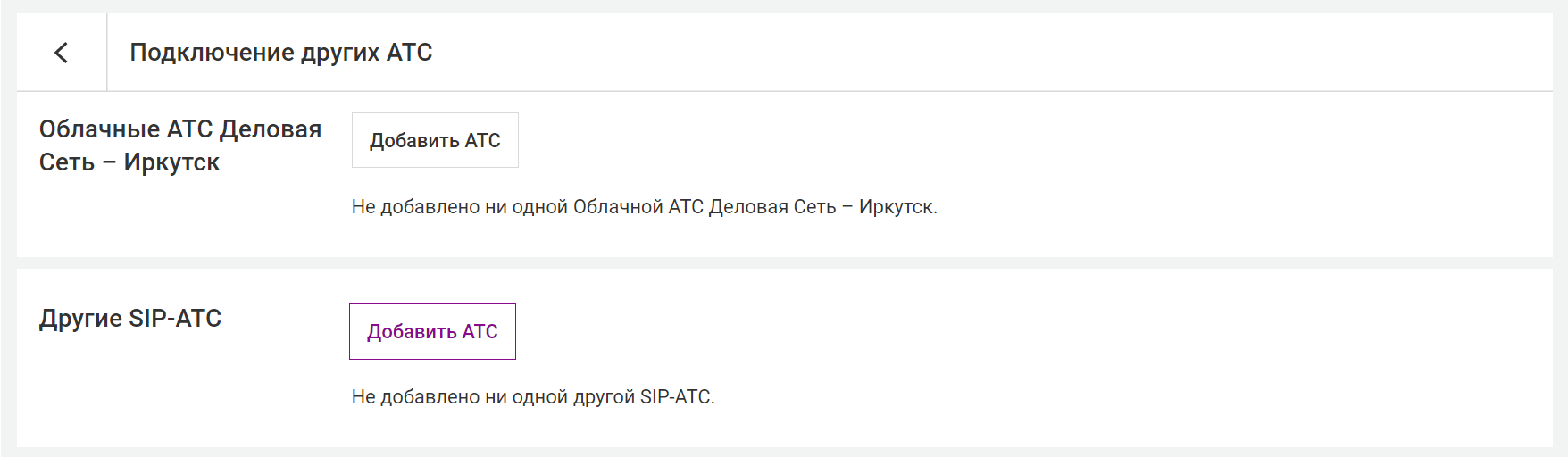Screen dimensions: 1568x457
Task: Click the text SIP-АТС ending the lower notice
Action: (x=675, y=397)
